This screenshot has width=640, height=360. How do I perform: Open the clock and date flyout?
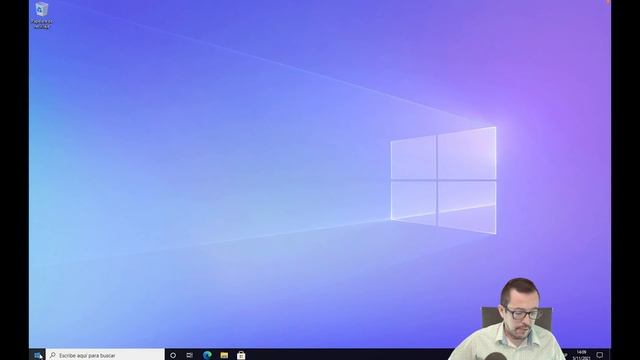[x=581, y=355]
